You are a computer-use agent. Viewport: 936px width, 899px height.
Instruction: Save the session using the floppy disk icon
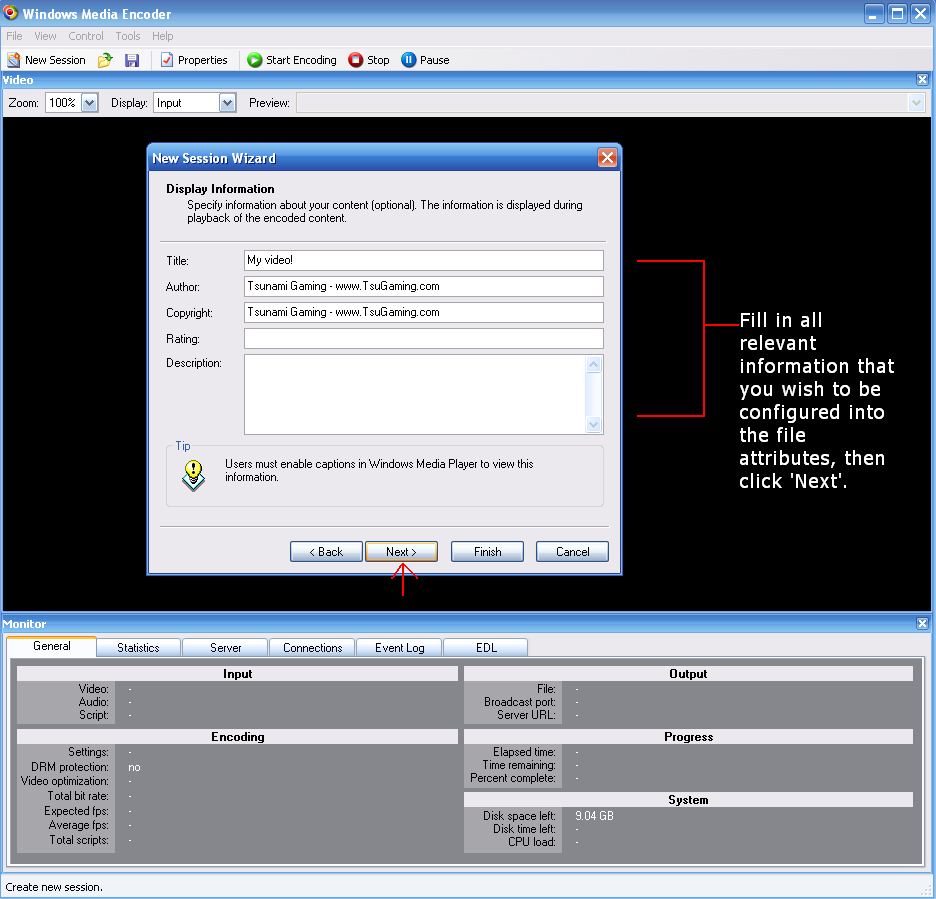[x=132, y=60]
